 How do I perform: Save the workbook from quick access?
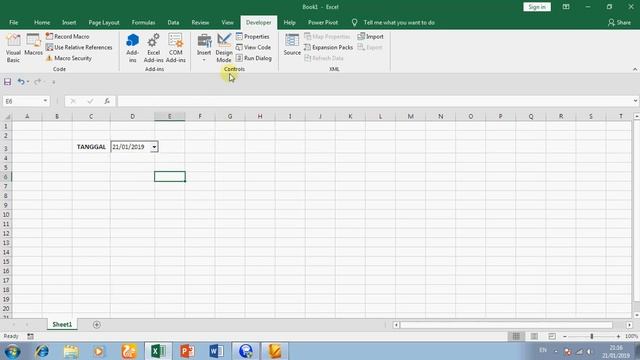coord(7,82)
